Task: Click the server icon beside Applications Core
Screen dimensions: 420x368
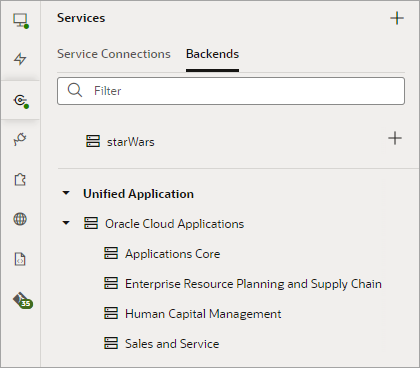Action: pyautogui.click(x=111, y=253)
